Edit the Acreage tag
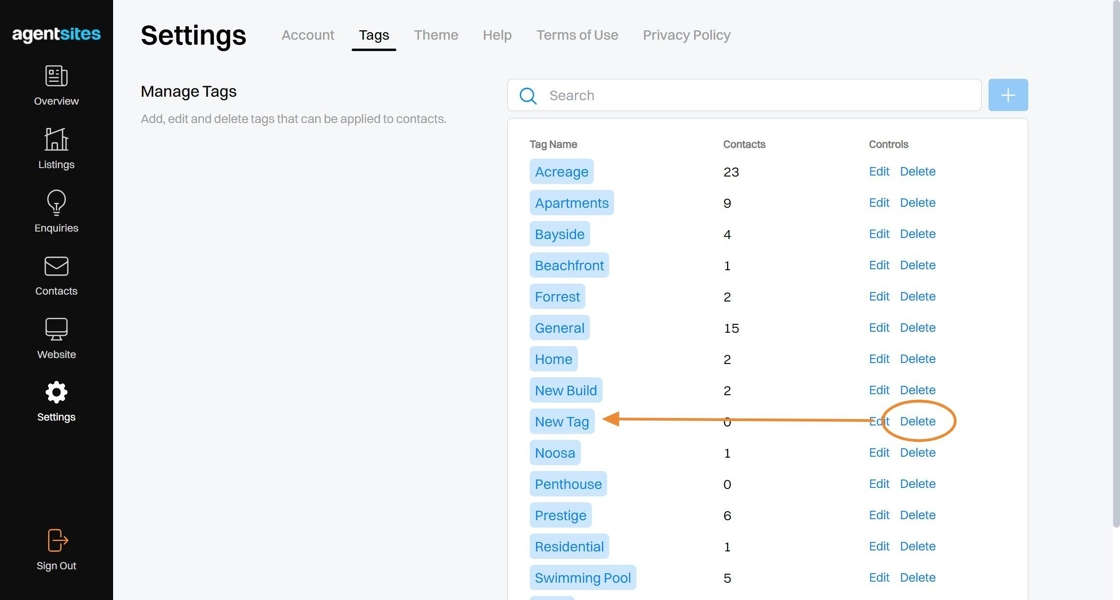Image resolution: width=1120 pixels, height=600 pixels. coord(879,172)
